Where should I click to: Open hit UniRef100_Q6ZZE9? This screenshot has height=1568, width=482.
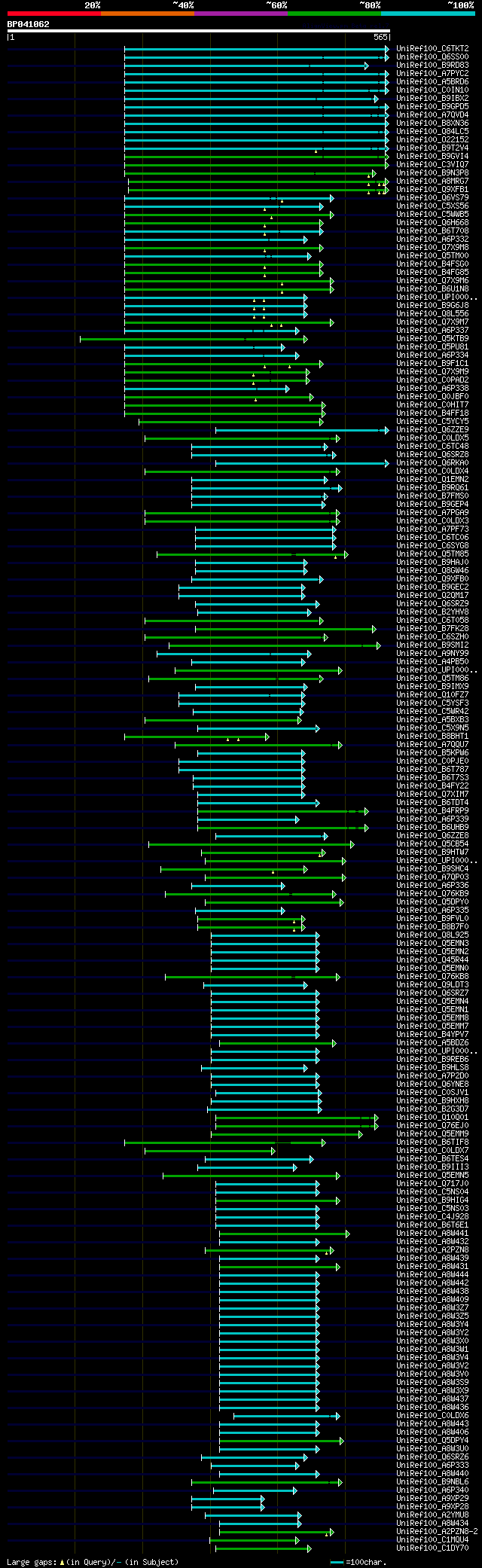(x=432, y=429)
